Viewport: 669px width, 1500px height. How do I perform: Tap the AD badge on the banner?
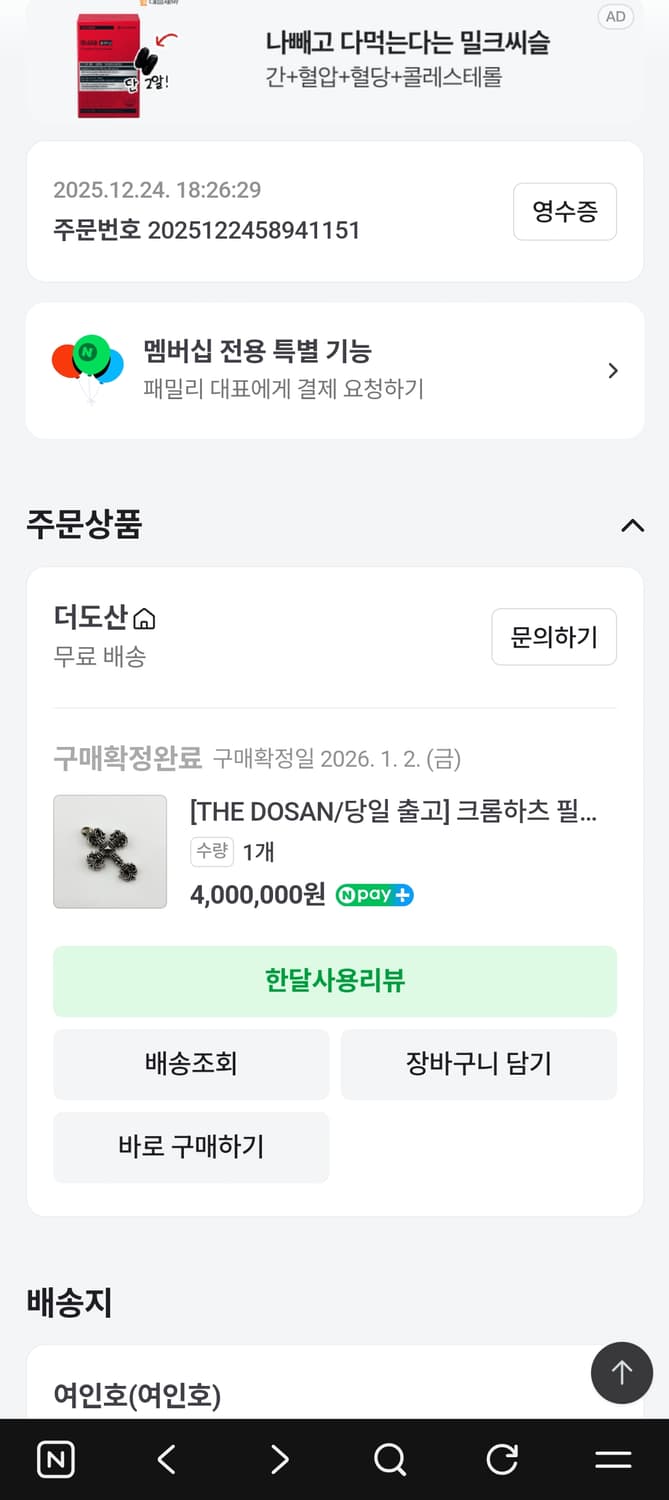[x=615, y=16]
